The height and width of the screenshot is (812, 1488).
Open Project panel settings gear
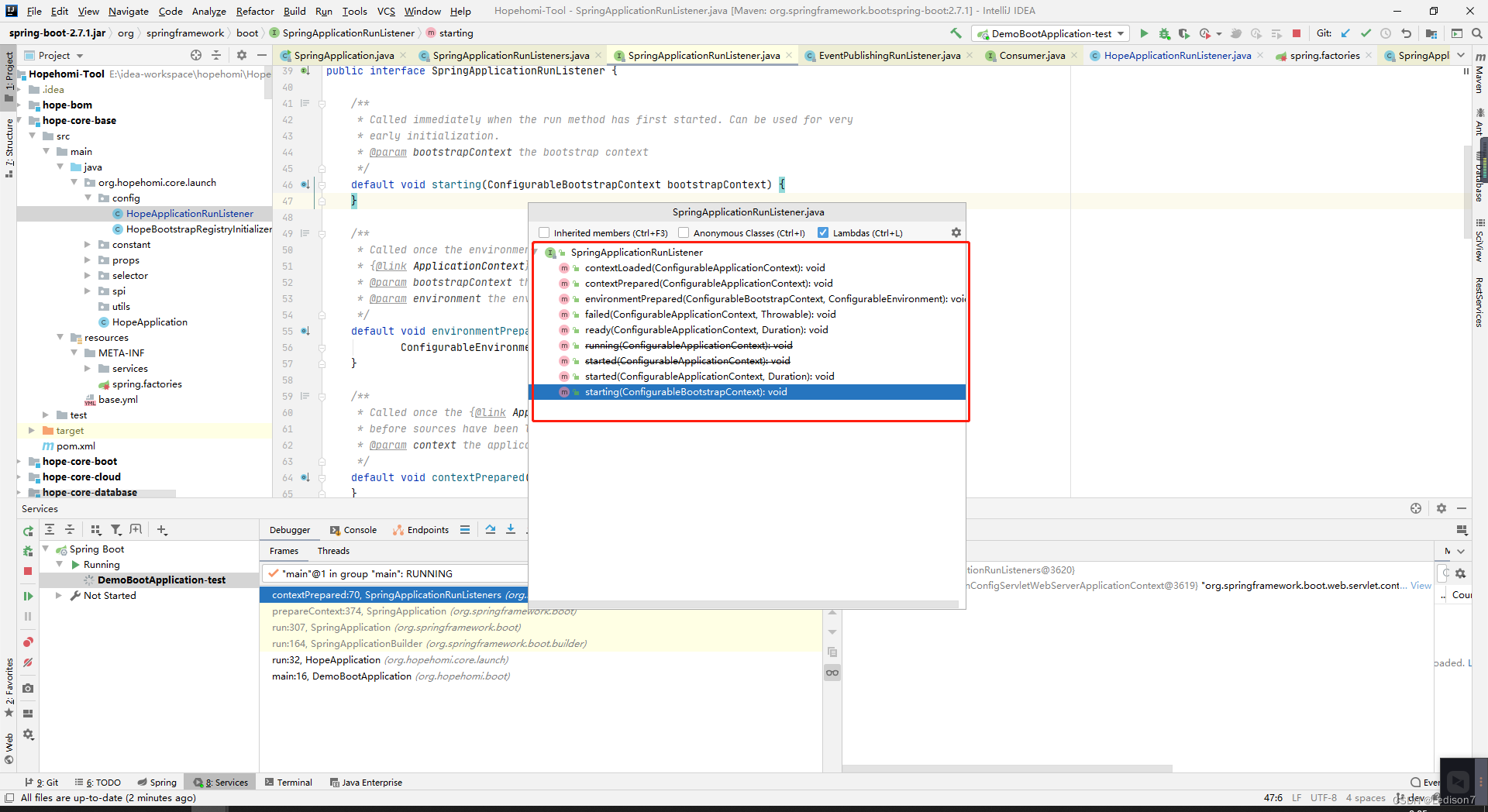[242, 55]
